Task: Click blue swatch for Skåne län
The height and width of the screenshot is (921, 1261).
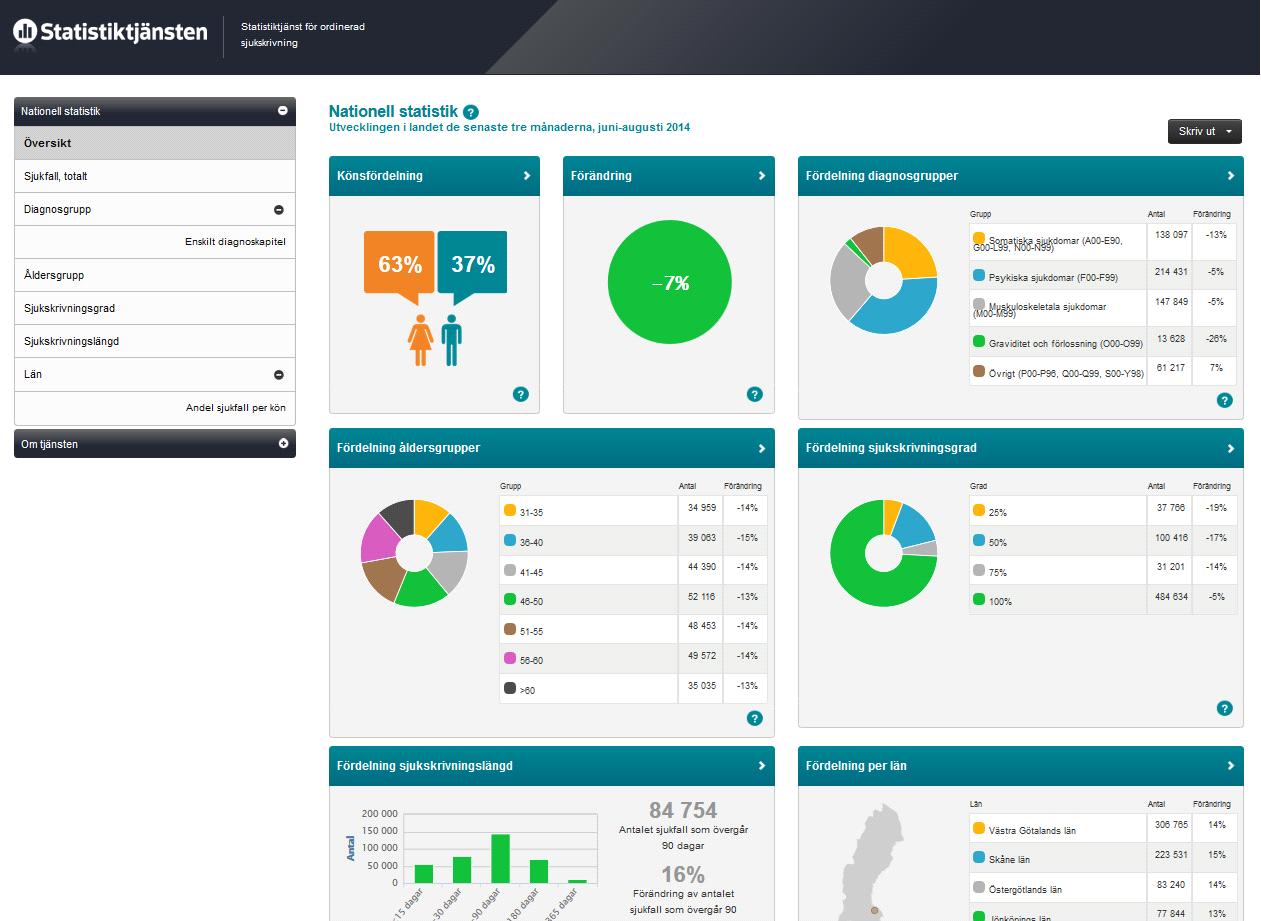Action: [x=979, y=858]
